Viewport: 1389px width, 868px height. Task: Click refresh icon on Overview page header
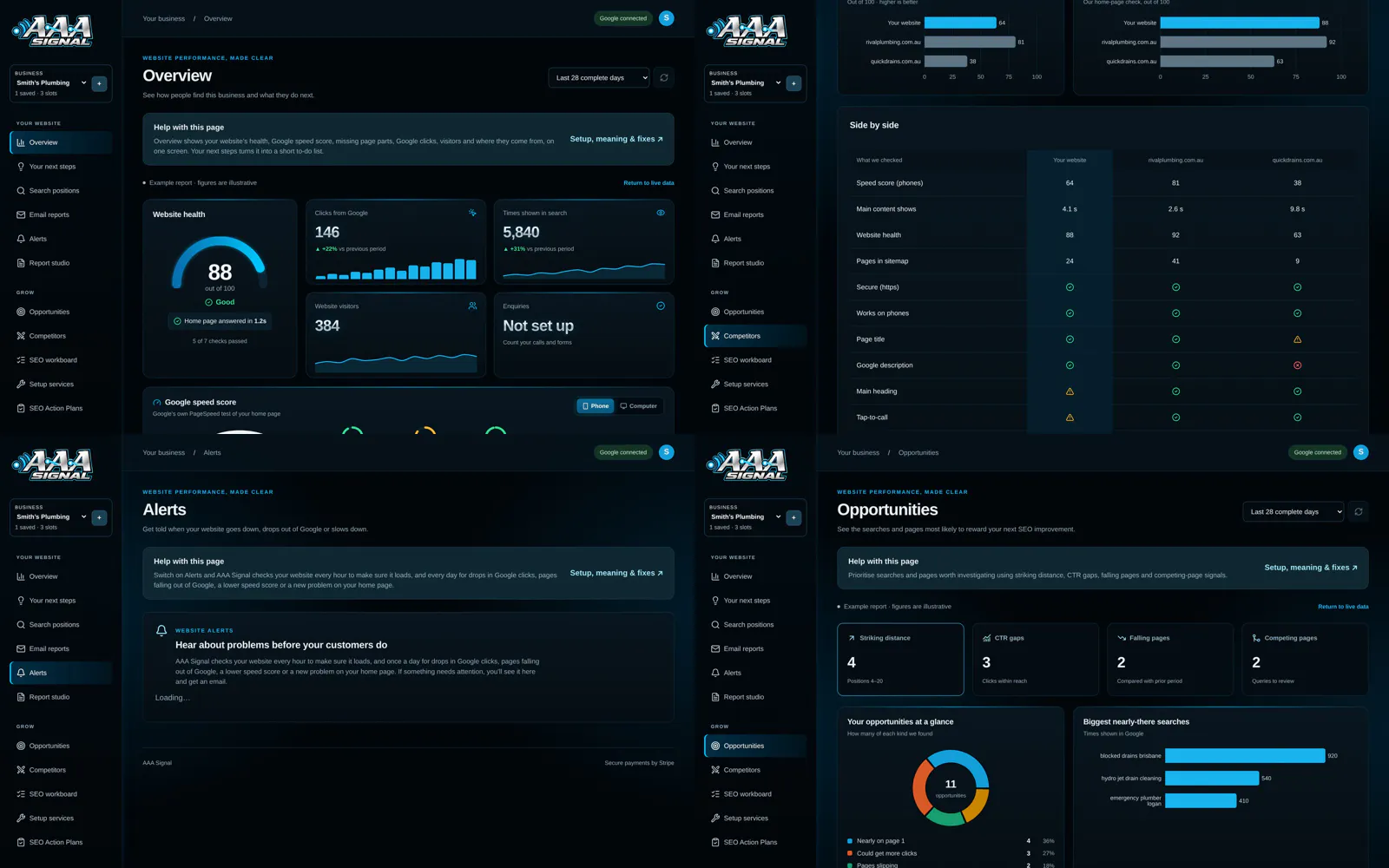[664, 77]
